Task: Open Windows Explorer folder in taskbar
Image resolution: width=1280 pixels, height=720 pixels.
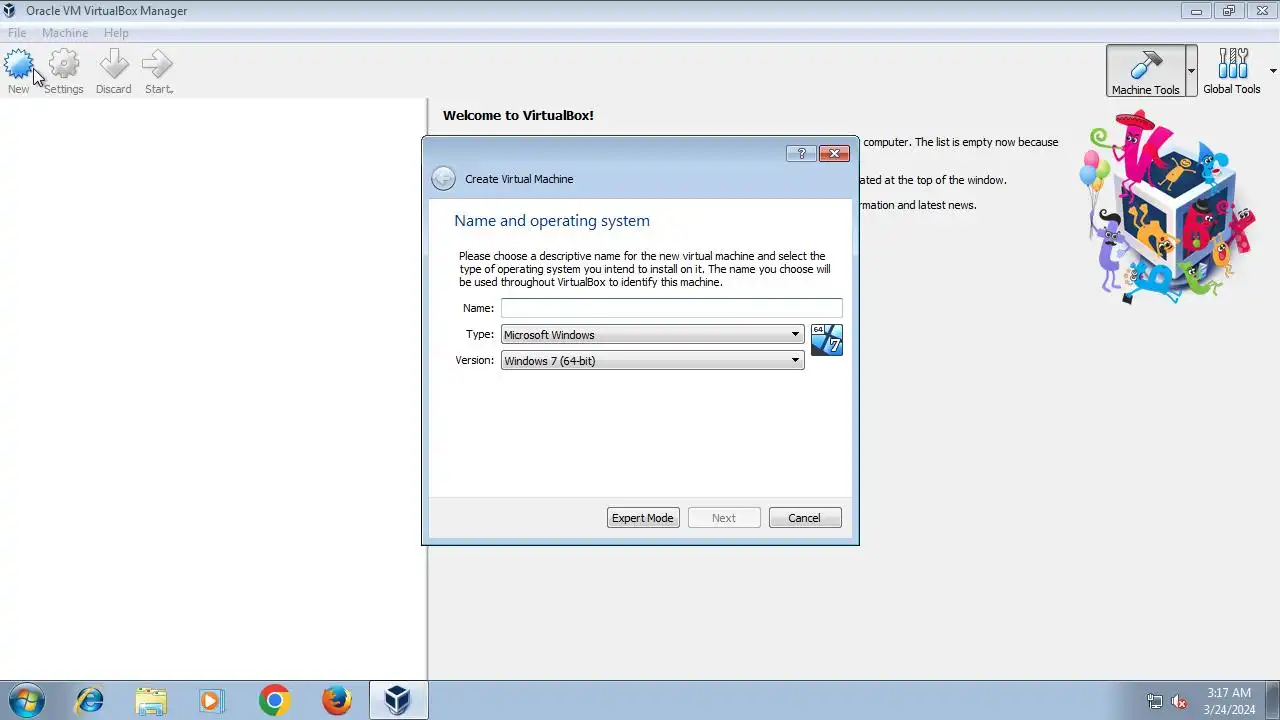Action: (x=151, y=700)
